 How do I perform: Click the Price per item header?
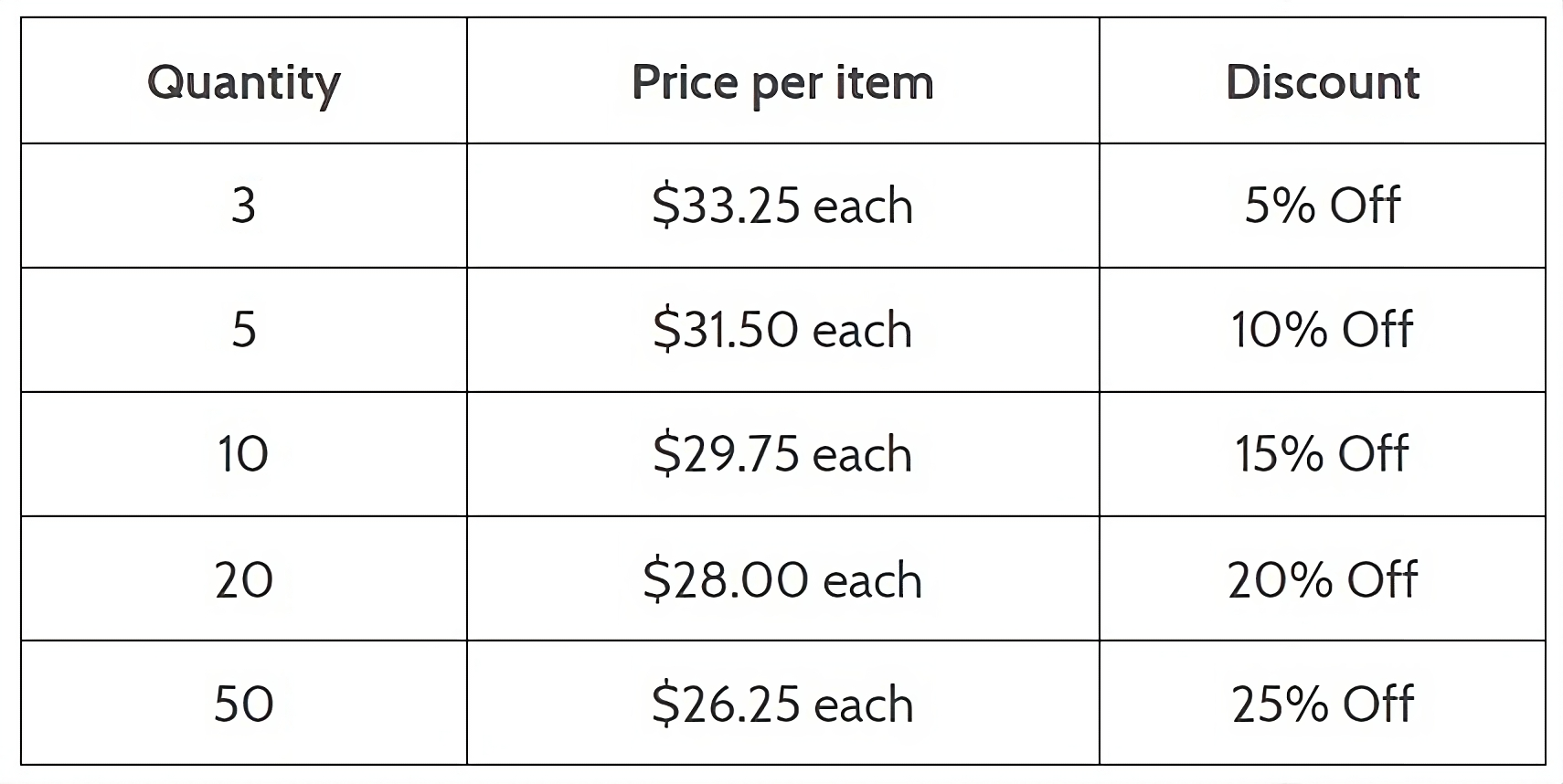(x=782, y=82)
